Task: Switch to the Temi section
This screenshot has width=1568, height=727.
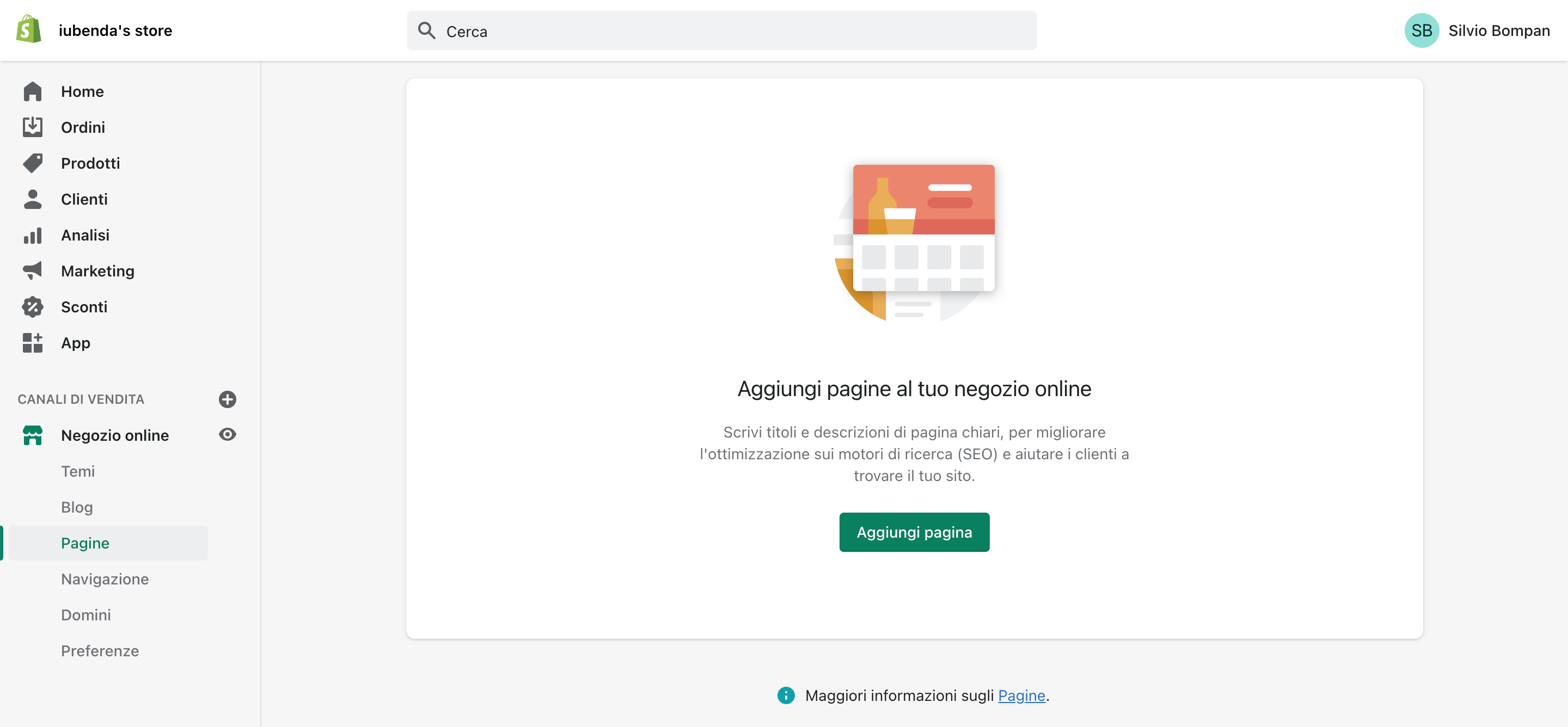Action: point(78,471)
